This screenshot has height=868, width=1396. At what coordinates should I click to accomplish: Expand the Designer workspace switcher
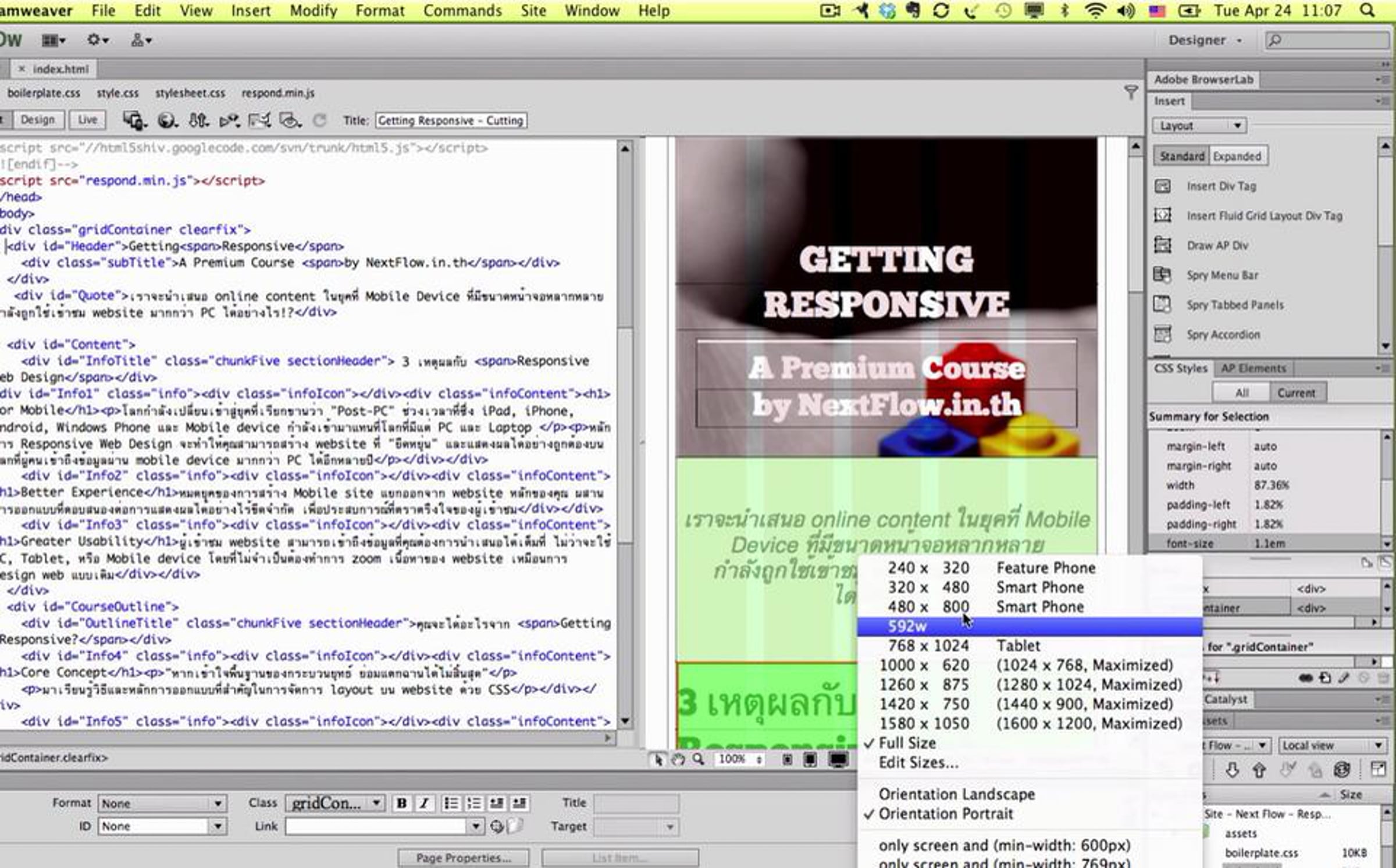coord(1205,40)
